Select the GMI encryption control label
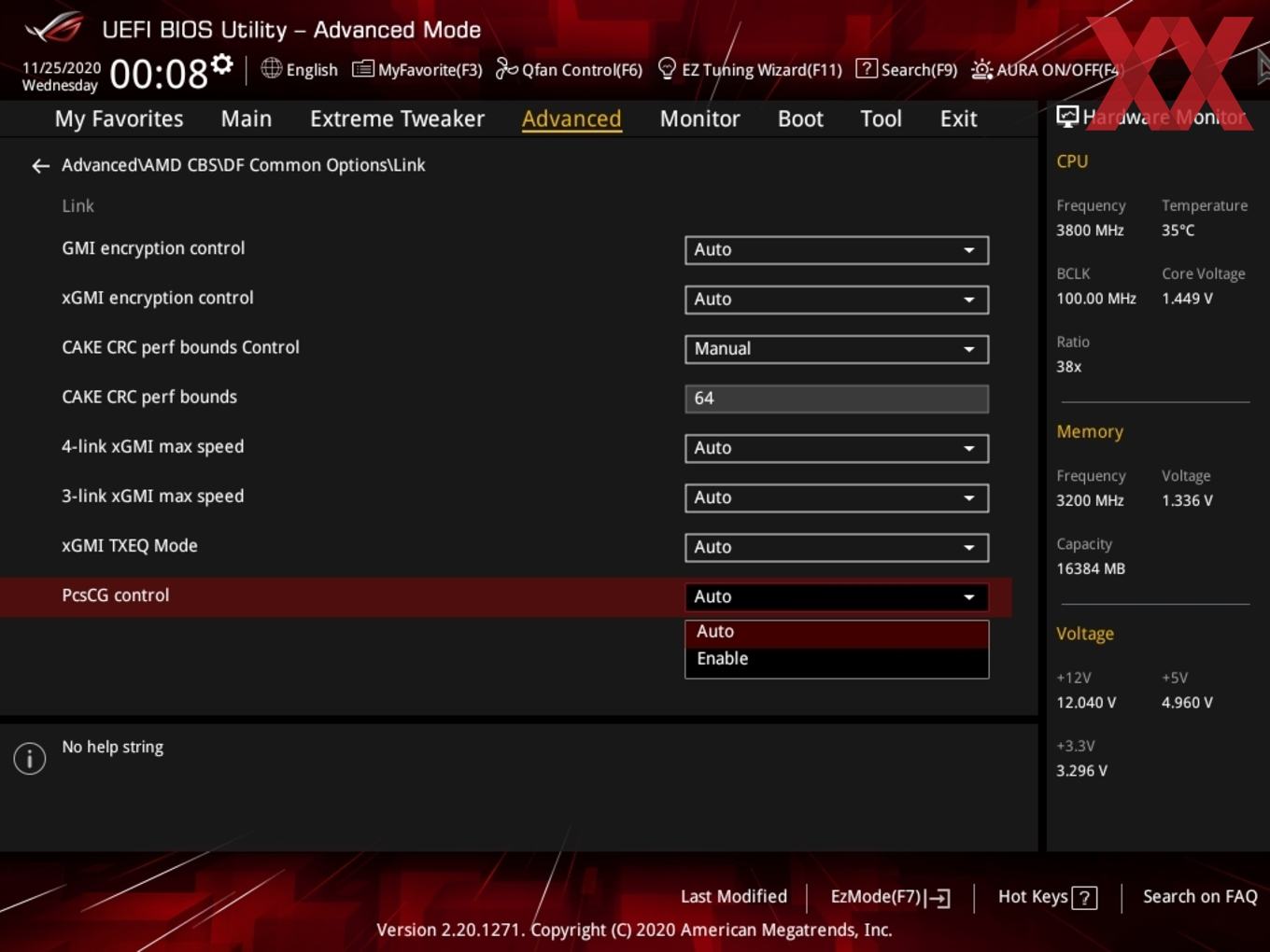Image resolution: width=1270 pixels, height=952 pixels. tap(153, 248)
